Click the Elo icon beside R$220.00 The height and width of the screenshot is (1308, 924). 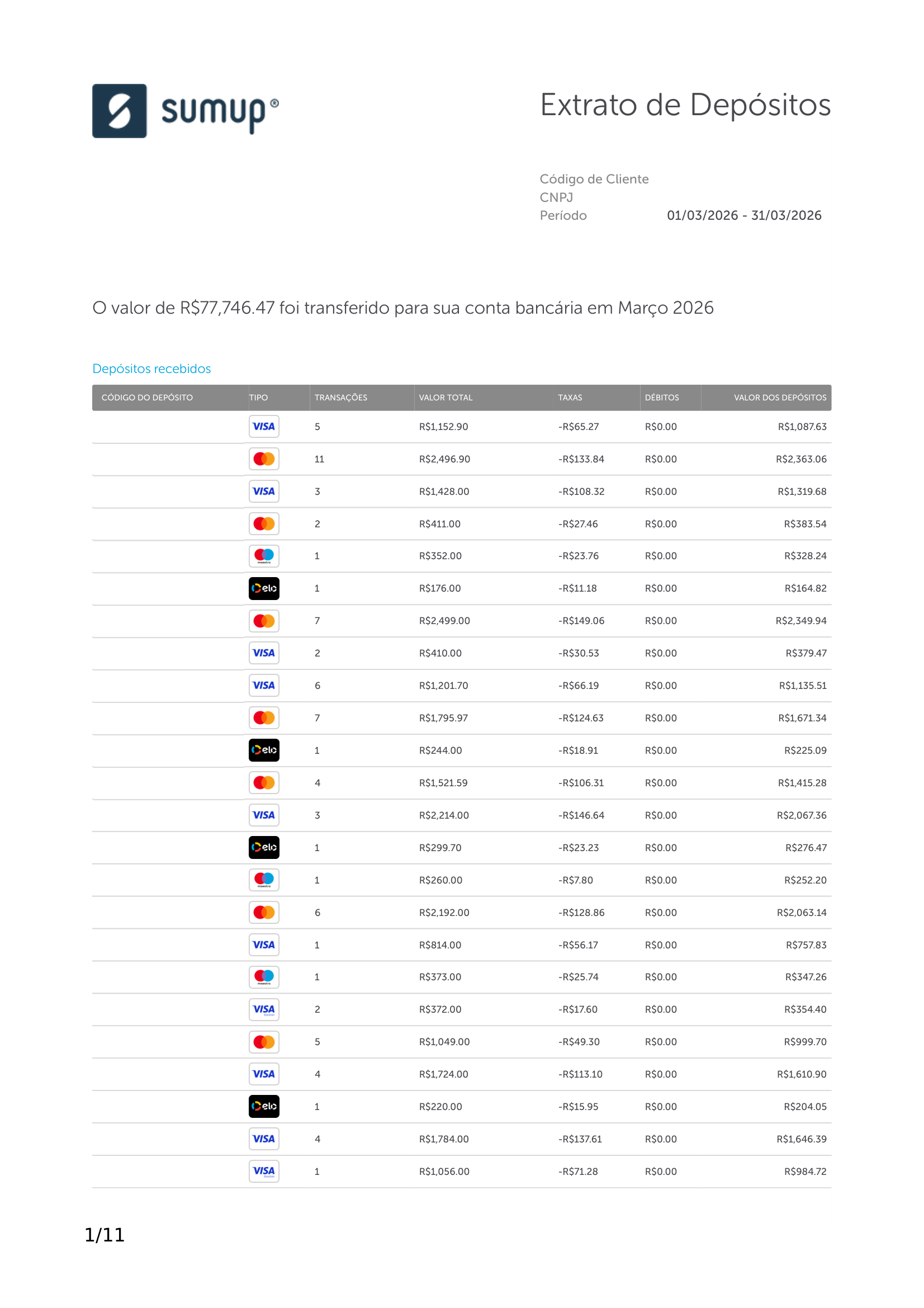point(264,1106)
